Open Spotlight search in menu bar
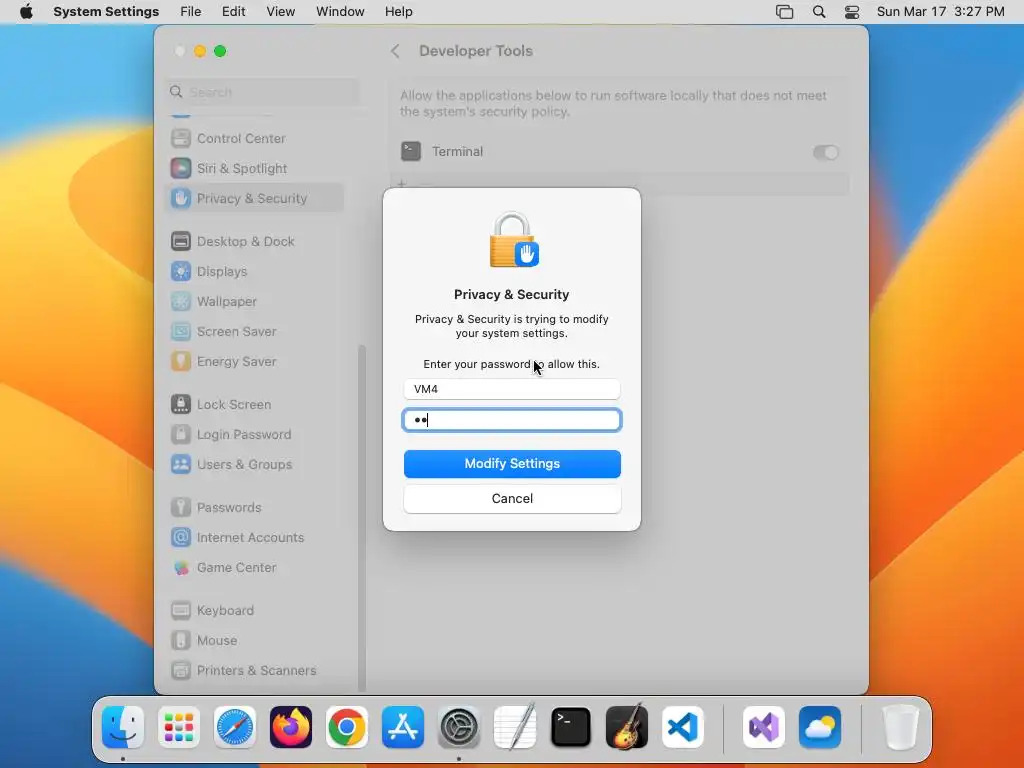The height and width of the screenshot is (768, 1024). tap(819, 12)
